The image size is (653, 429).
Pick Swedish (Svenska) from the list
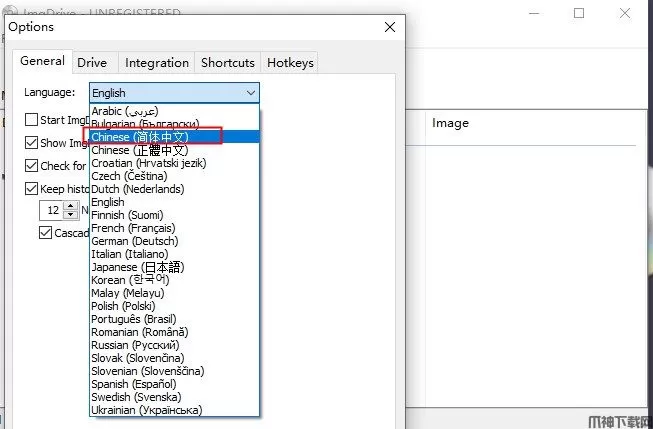coord(174,397)
